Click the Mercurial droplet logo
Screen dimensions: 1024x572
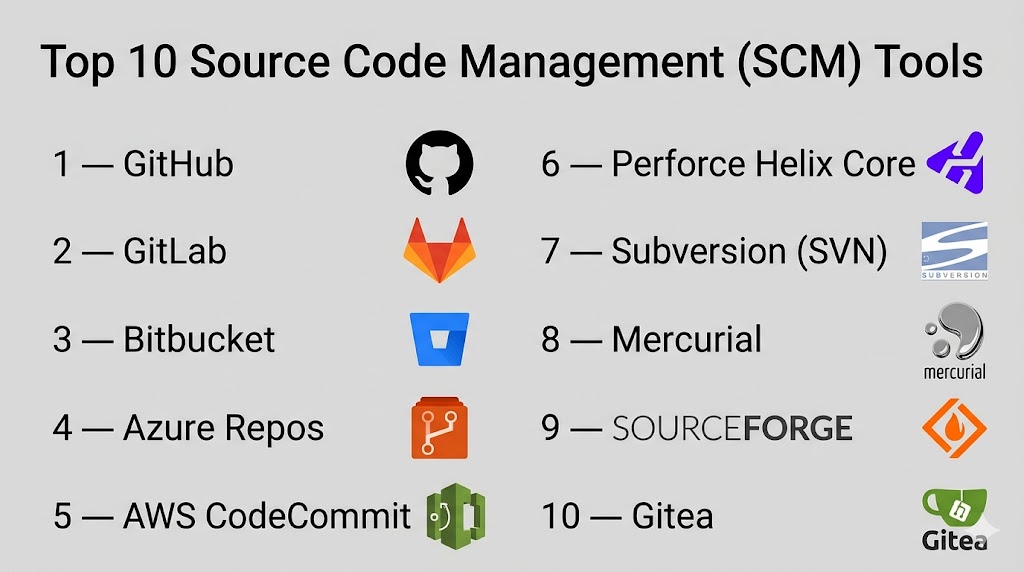click(953, 340)
